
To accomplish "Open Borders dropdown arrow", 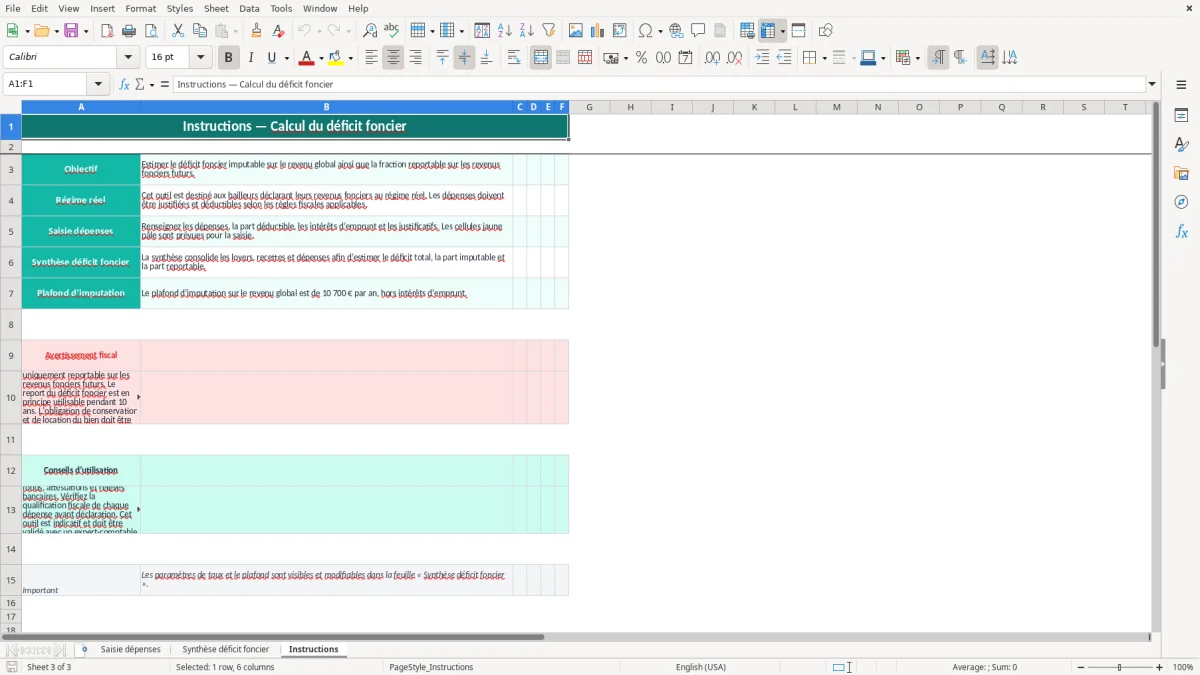I will point(824,58).
